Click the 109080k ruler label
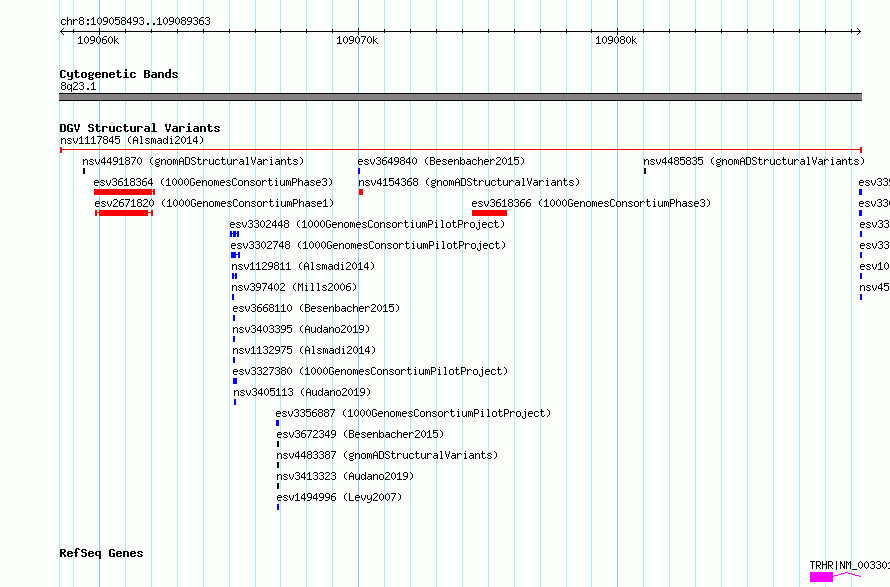 616,40
